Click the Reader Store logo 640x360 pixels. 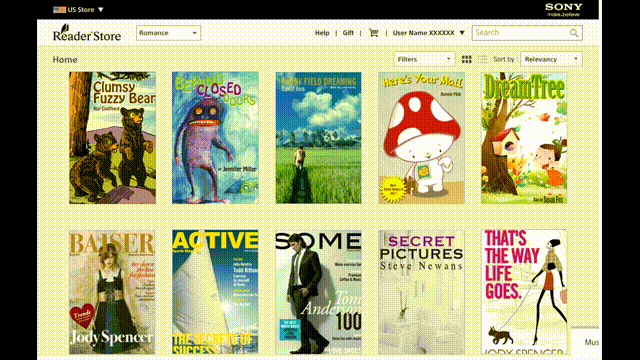(87, 33)
